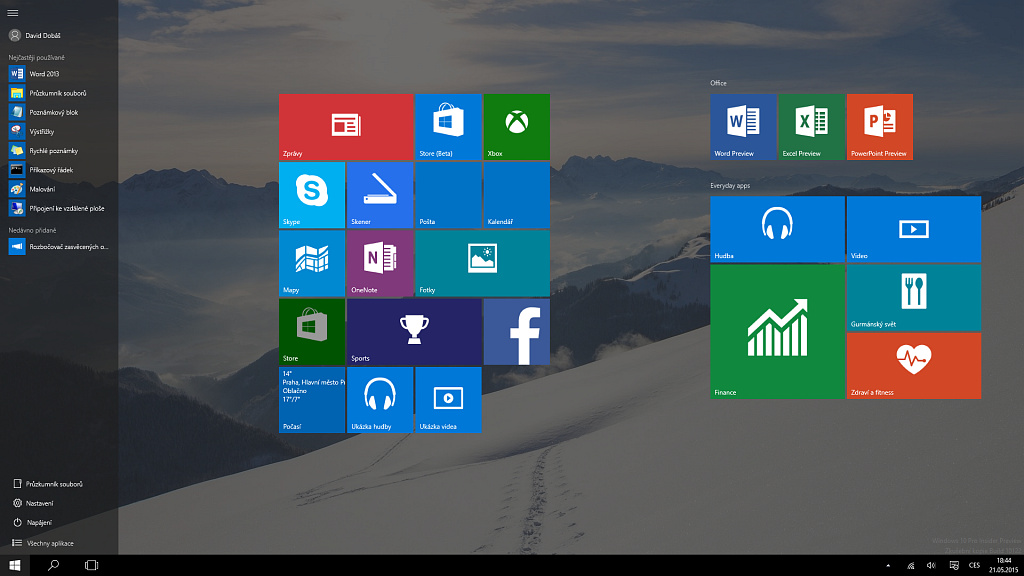Screen dimensions: 1024x576
Task: Open the Kalendář tile
Action: point(517,195)
